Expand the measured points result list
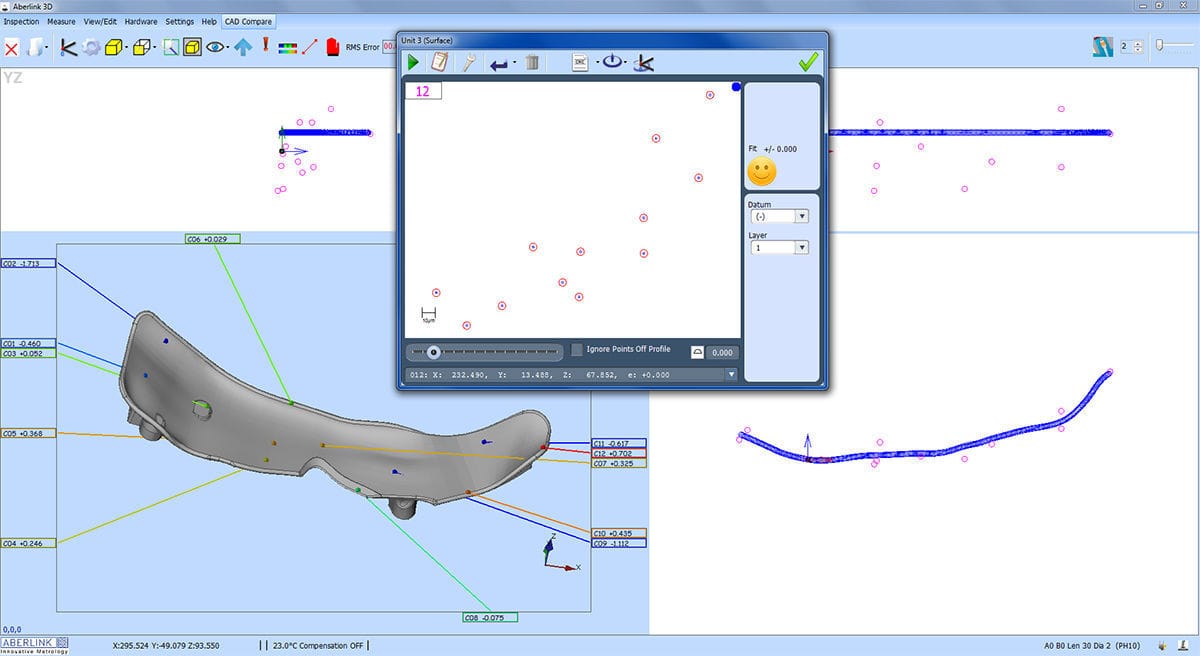 click(x=732, y=374)
